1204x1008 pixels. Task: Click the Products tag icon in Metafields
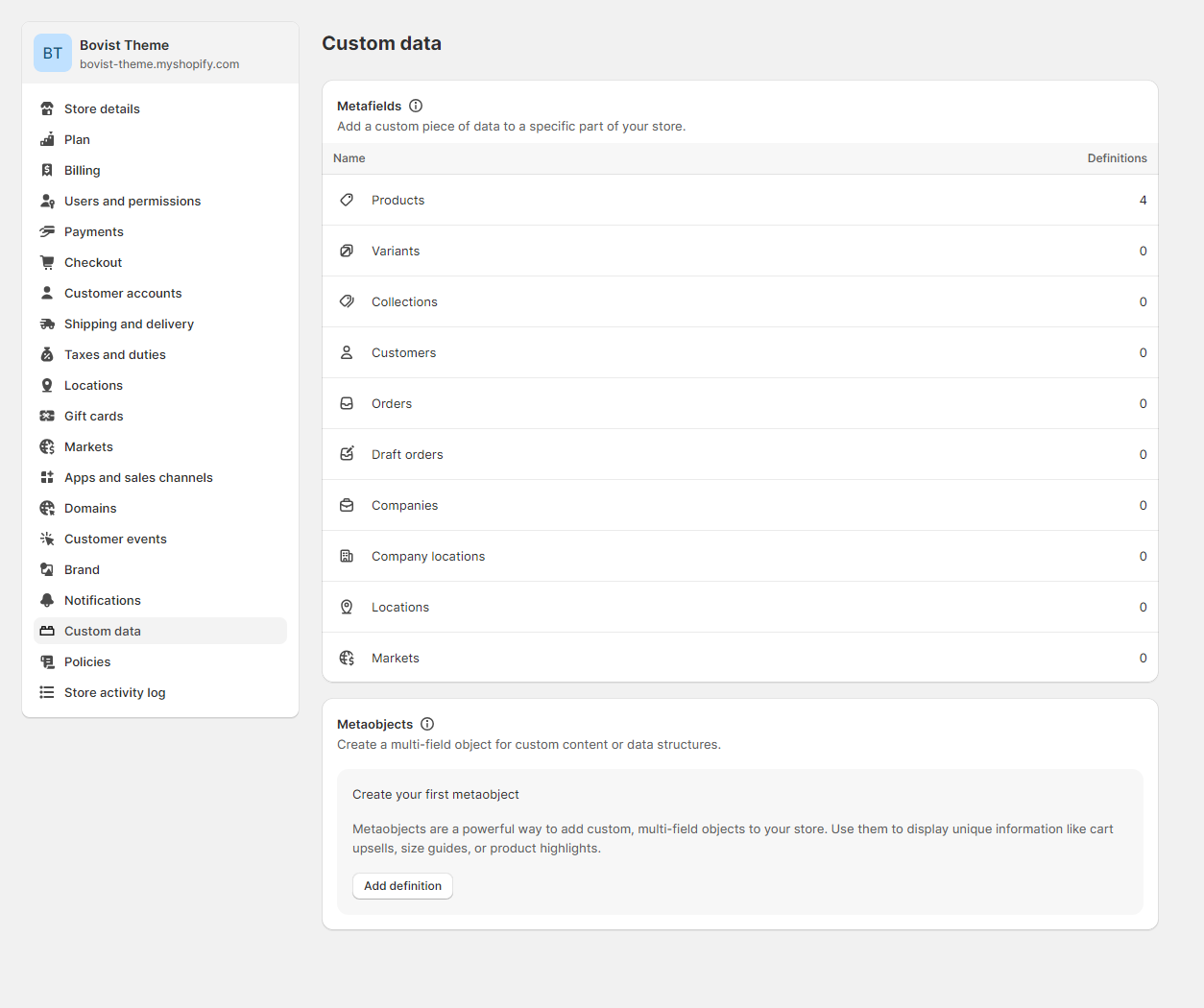(347, 200)
